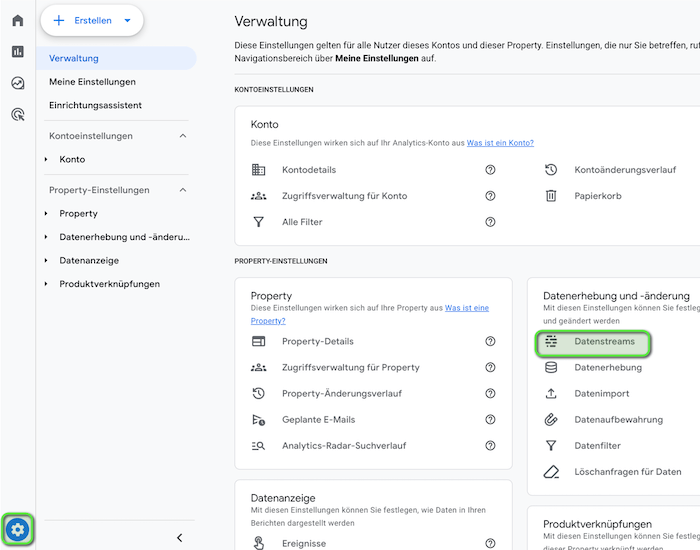Open Datenstreams settings
This screenshot has height=550, width=700.
[603, 342]
